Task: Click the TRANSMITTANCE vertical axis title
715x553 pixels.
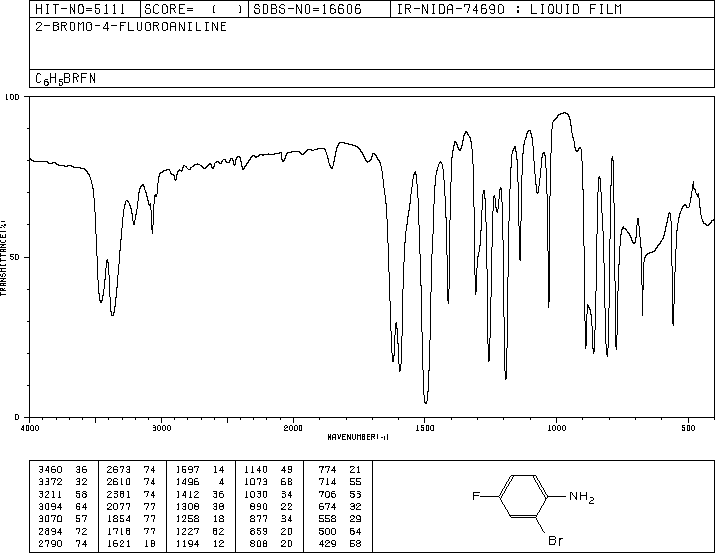Action: [3, 258]
